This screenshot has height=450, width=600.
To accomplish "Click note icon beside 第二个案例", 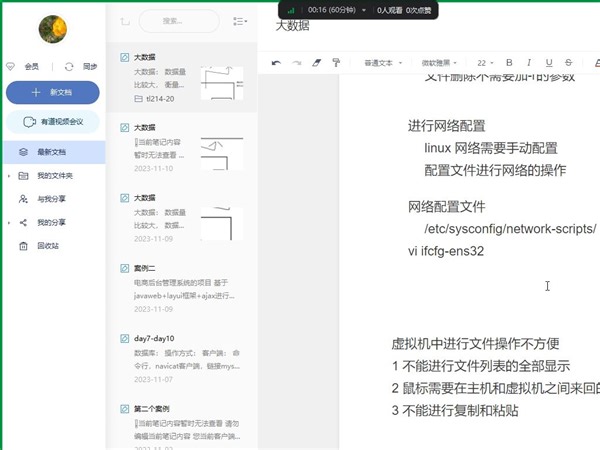I will pos(125,409).
